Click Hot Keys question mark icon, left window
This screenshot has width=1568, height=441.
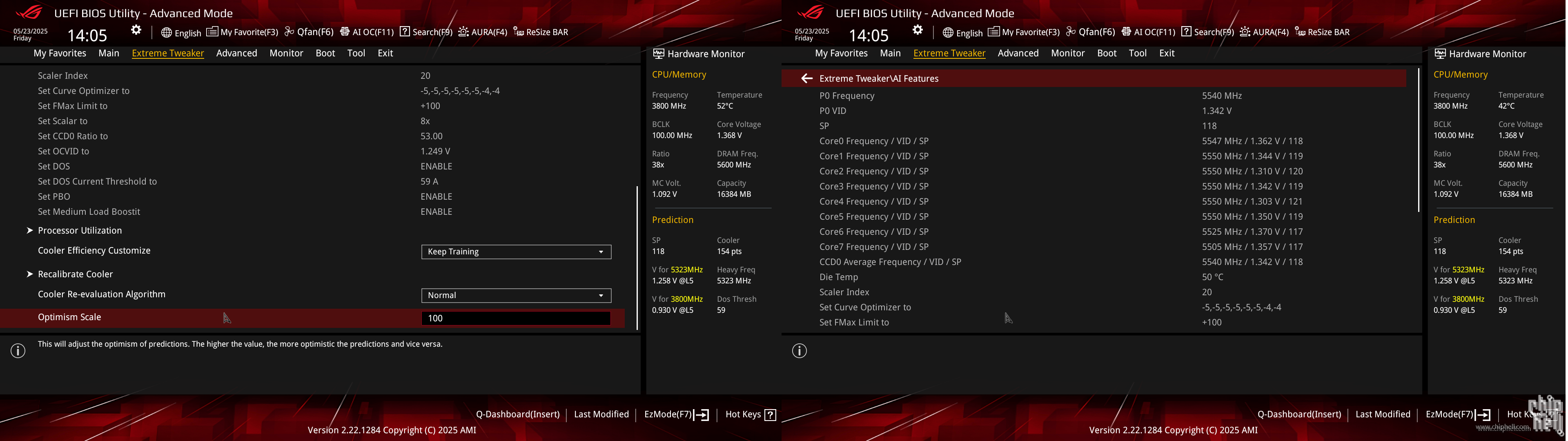click(x=771, y=415)
